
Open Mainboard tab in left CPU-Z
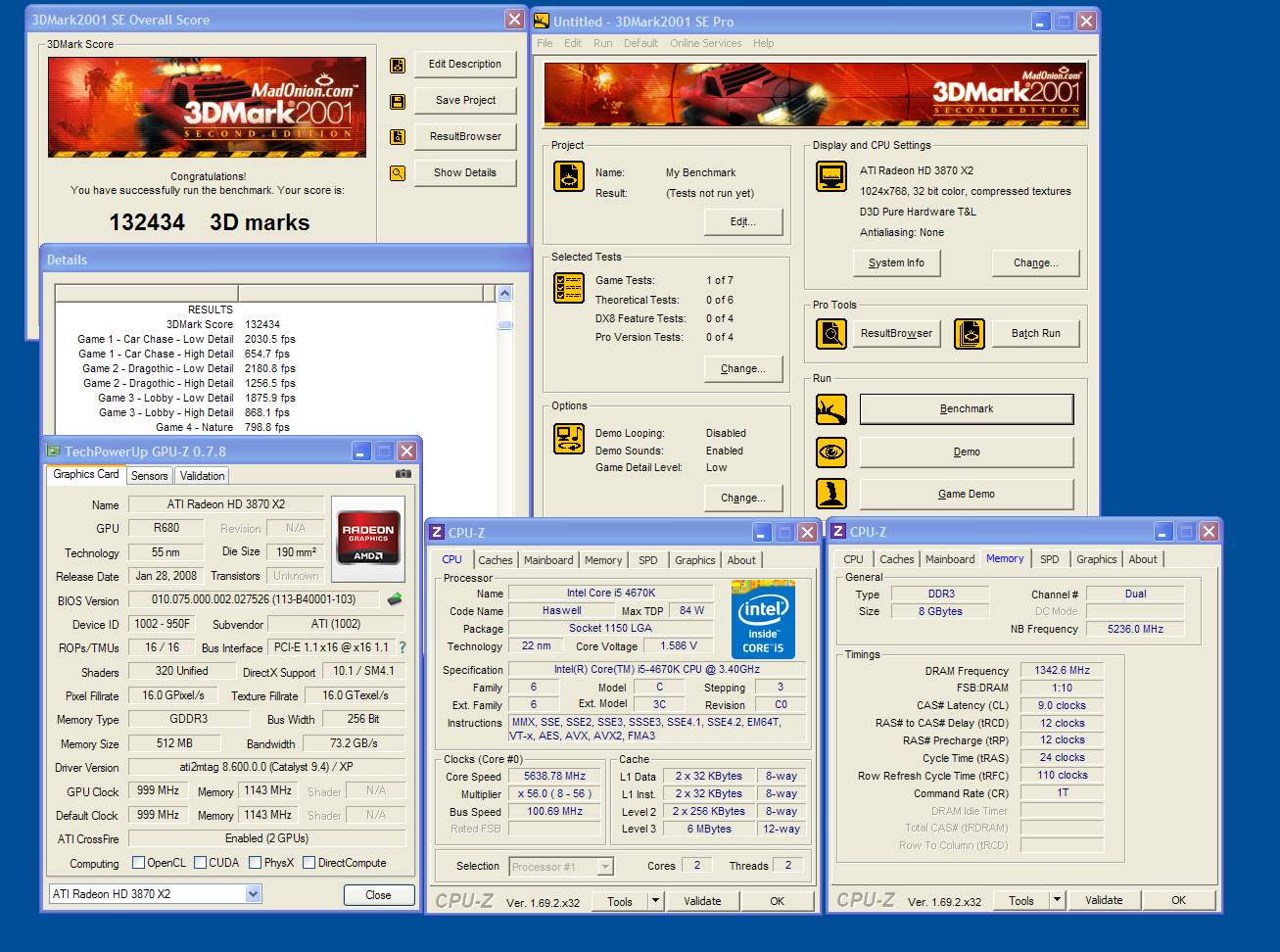point(548,560)
